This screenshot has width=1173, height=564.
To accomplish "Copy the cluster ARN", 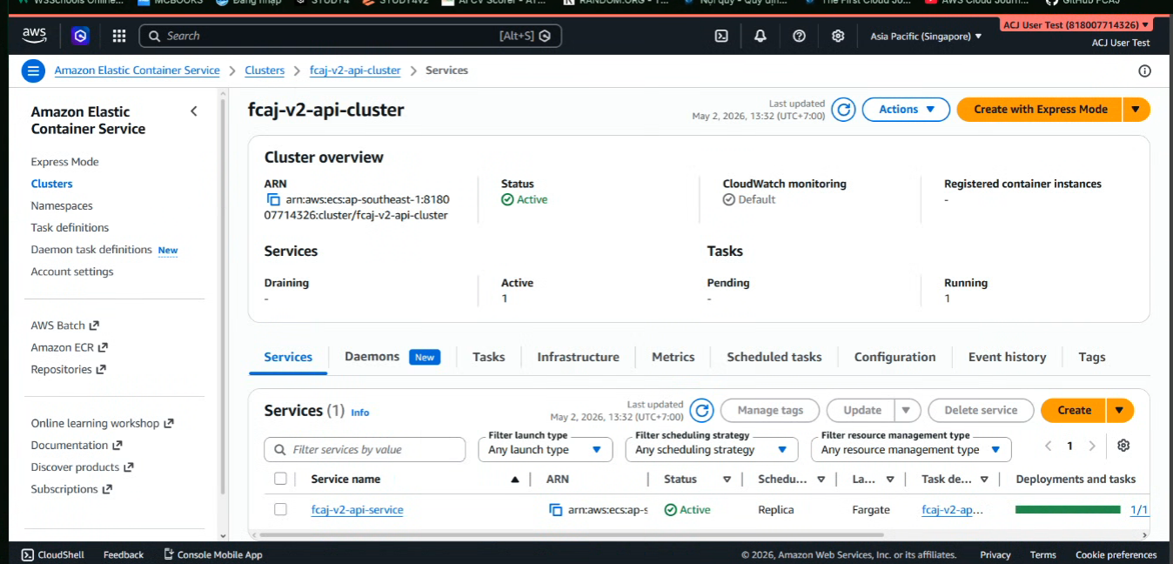I will (274, 200).
